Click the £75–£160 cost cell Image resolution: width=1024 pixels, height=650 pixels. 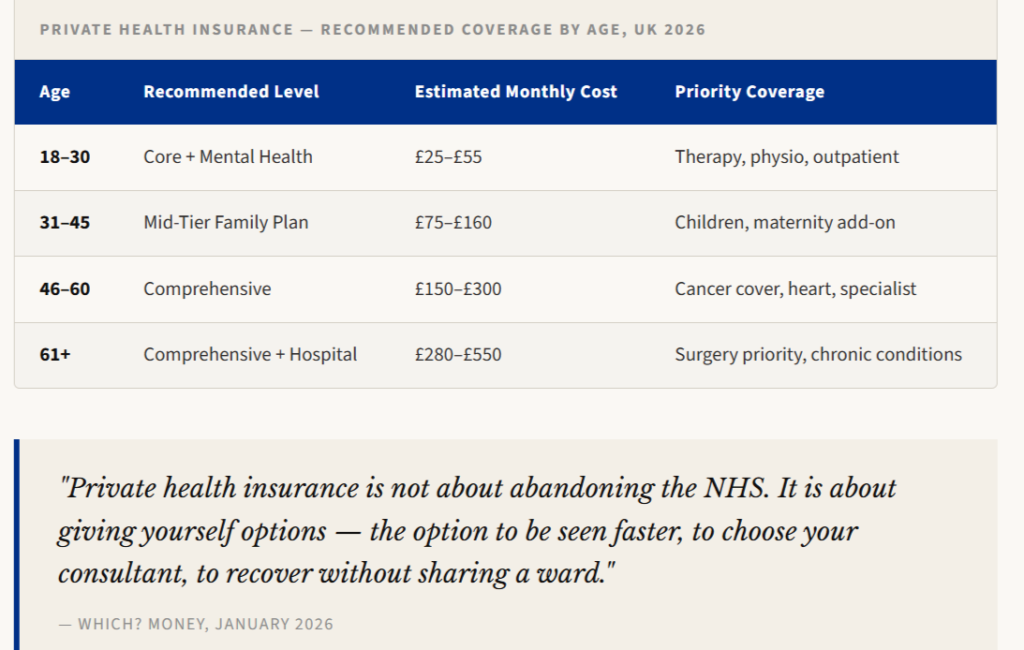click(453, 223)
